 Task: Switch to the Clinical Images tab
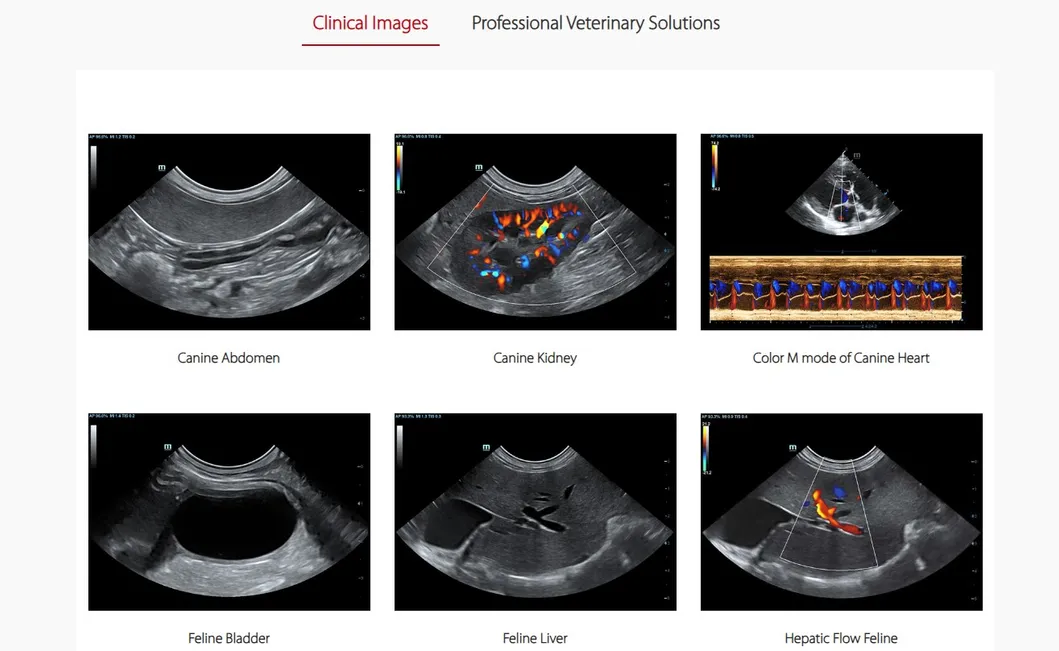pos(370,22)
